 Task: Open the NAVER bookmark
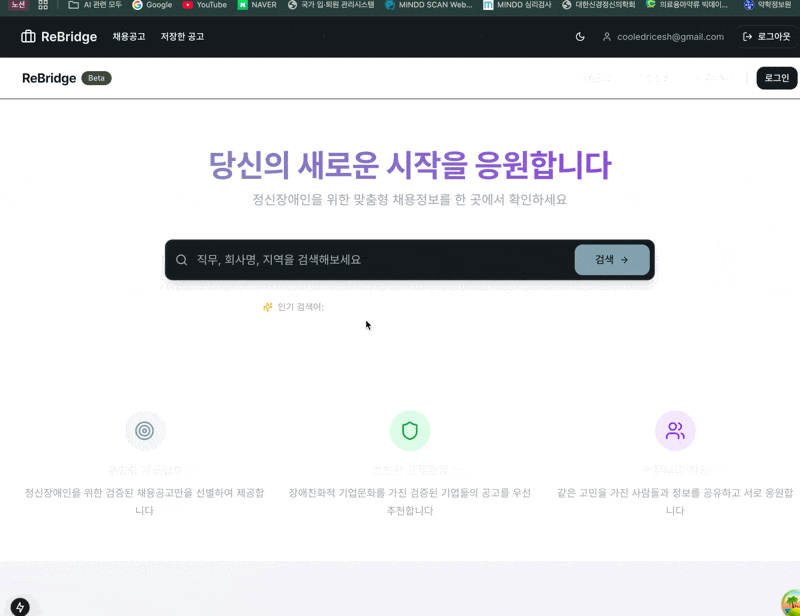click(257, 5)
